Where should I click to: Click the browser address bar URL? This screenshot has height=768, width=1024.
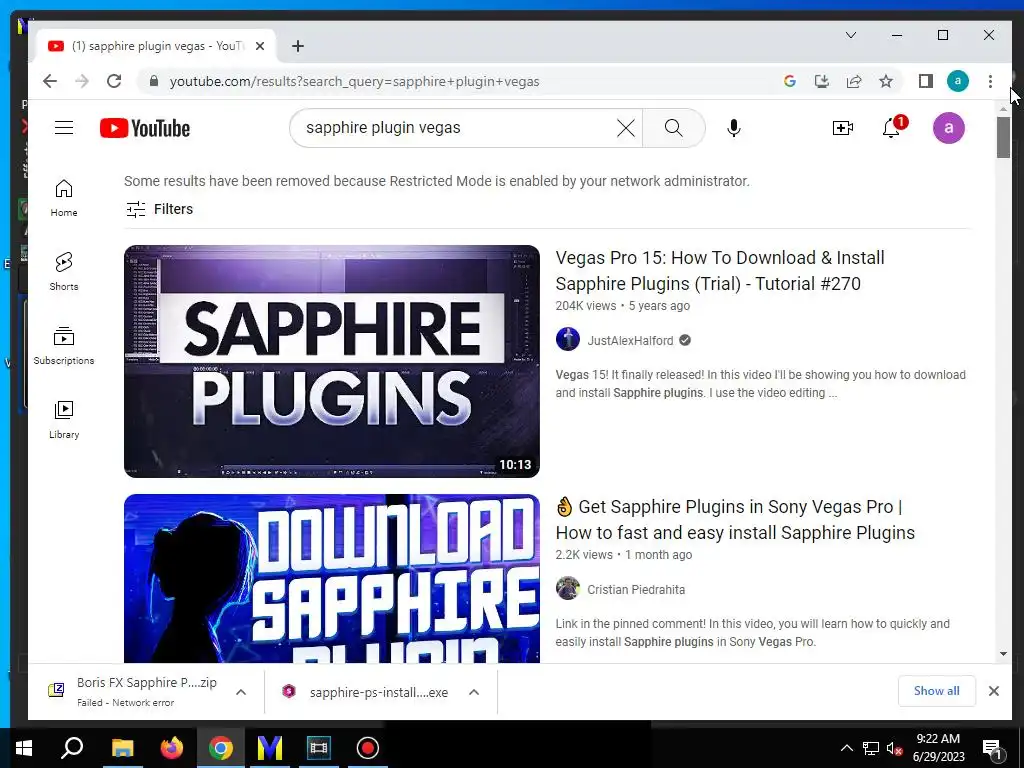tap(354, 82)
